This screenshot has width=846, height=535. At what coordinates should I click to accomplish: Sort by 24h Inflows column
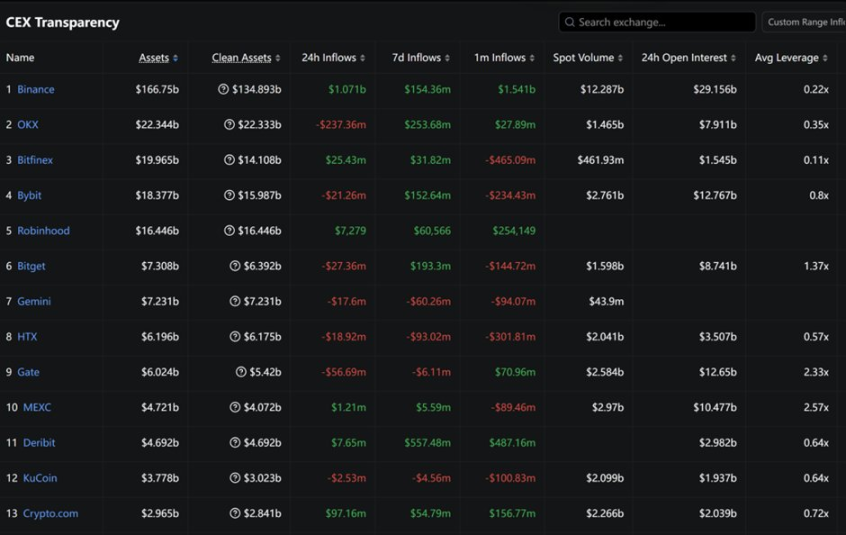pos(333,58)
